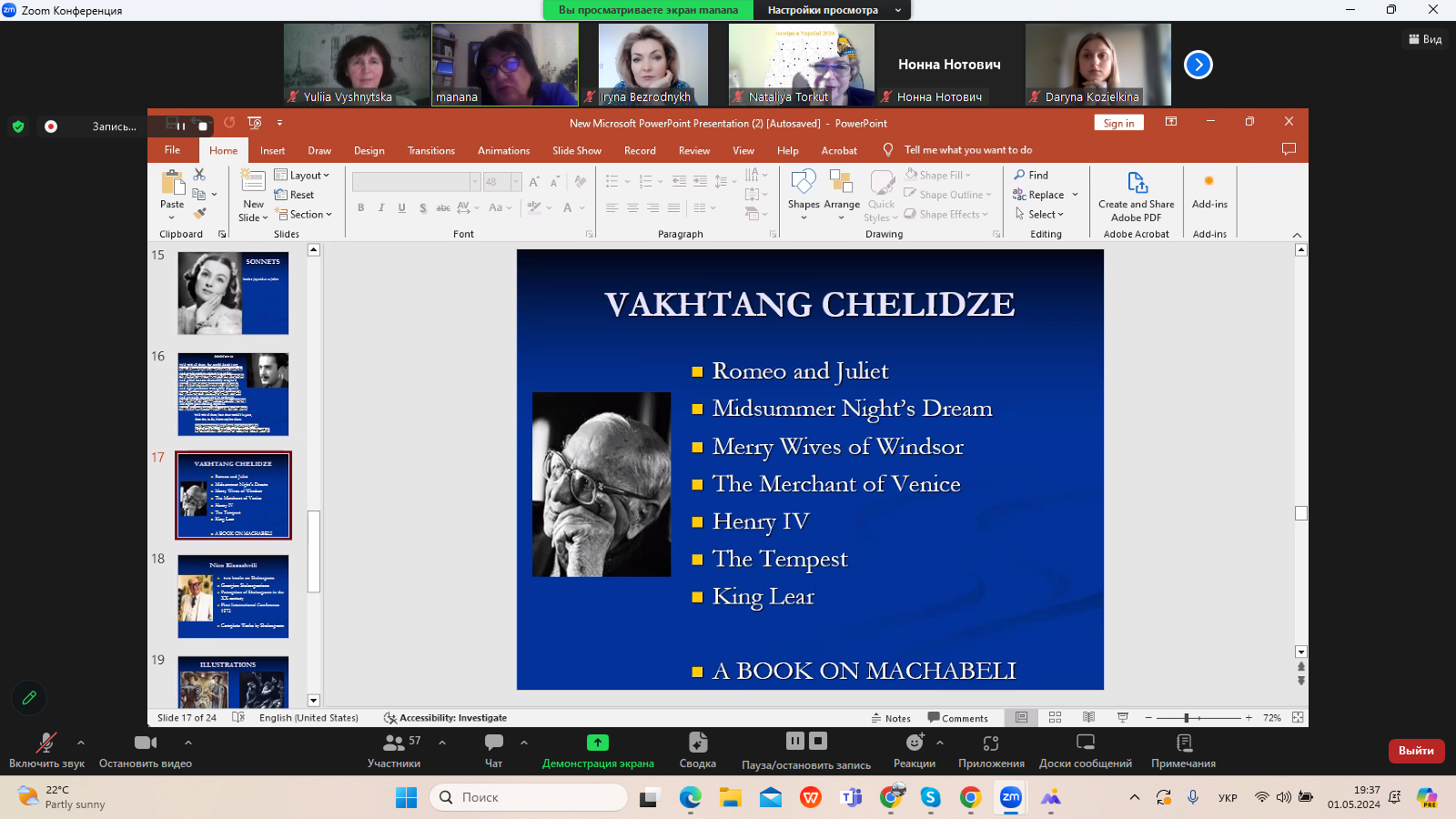Open Zoom Reactions menu
The height and width of the screenshot is (819, 1456).
pyautogui.click(x=914, y=750)
